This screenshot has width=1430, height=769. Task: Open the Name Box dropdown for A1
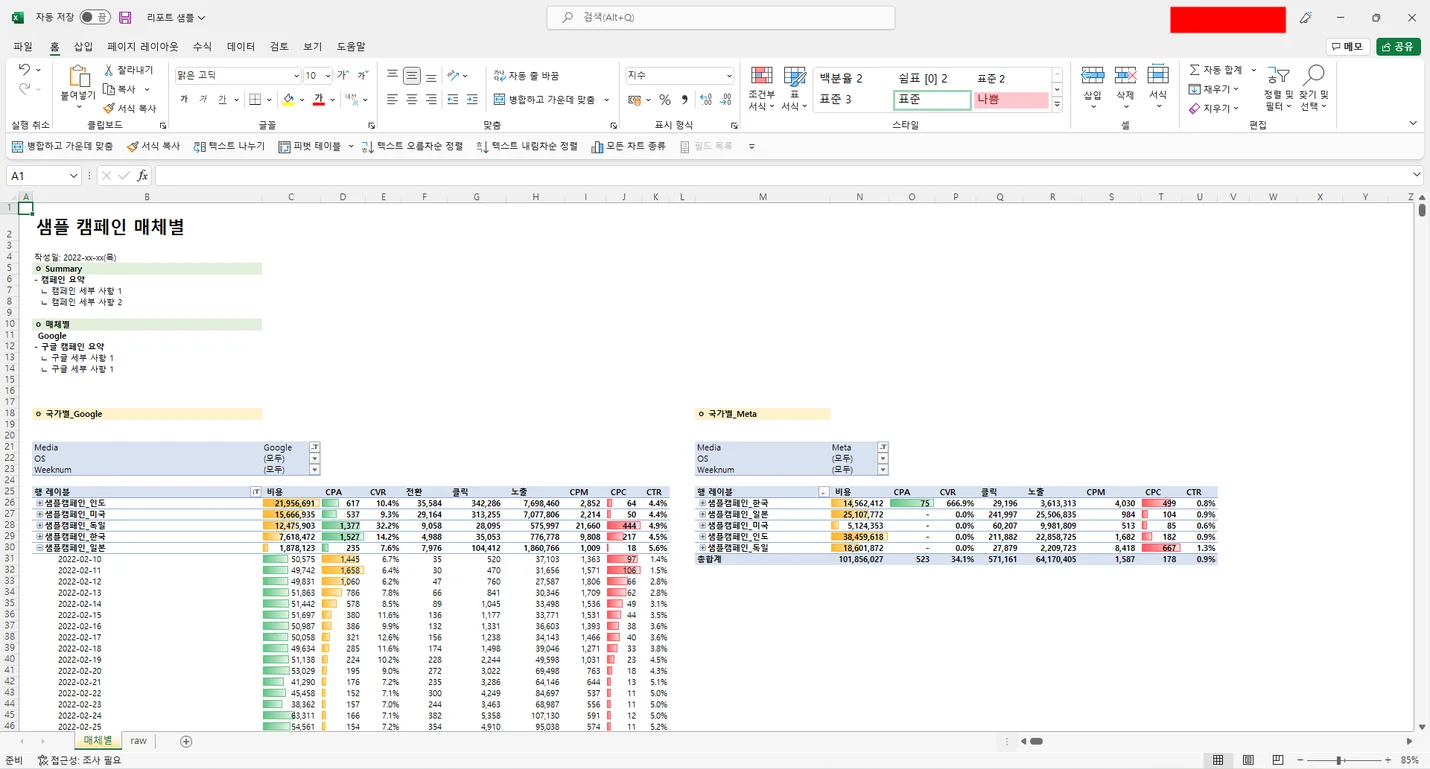coord(73,175)
